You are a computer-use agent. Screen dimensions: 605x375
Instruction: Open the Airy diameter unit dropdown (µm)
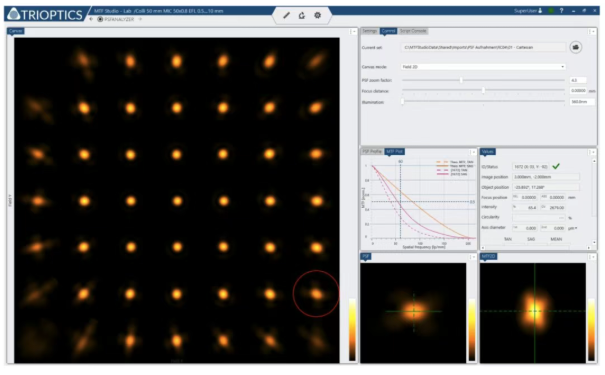pyautogui.click(x=573, y=228)
